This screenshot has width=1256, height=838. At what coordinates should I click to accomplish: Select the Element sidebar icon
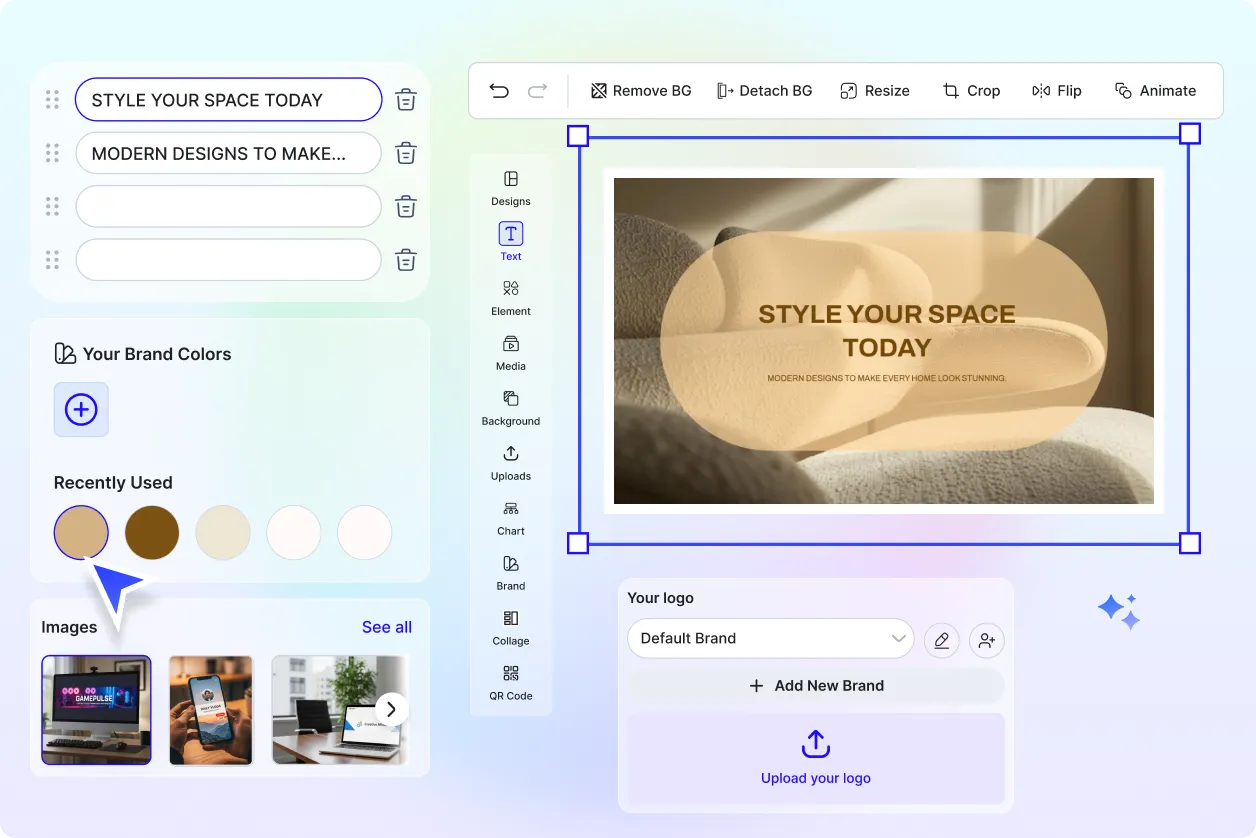tap(511, 297)
